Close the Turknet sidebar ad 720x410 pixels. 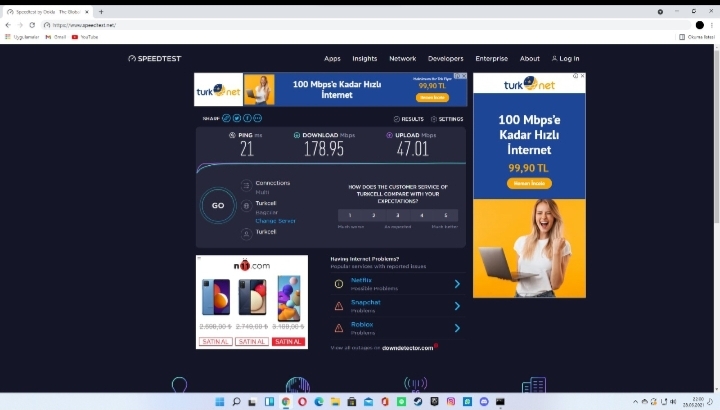pyautogui.click(x=582, y=76)
